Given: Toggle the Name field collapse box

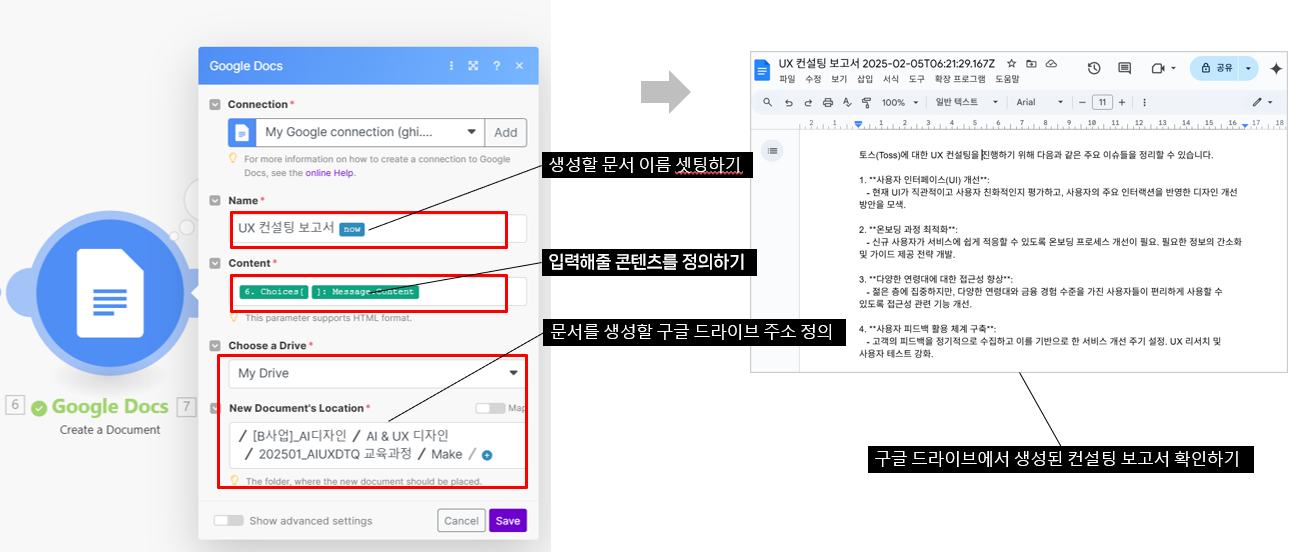Looking at the screenshot, I should 215,200.
